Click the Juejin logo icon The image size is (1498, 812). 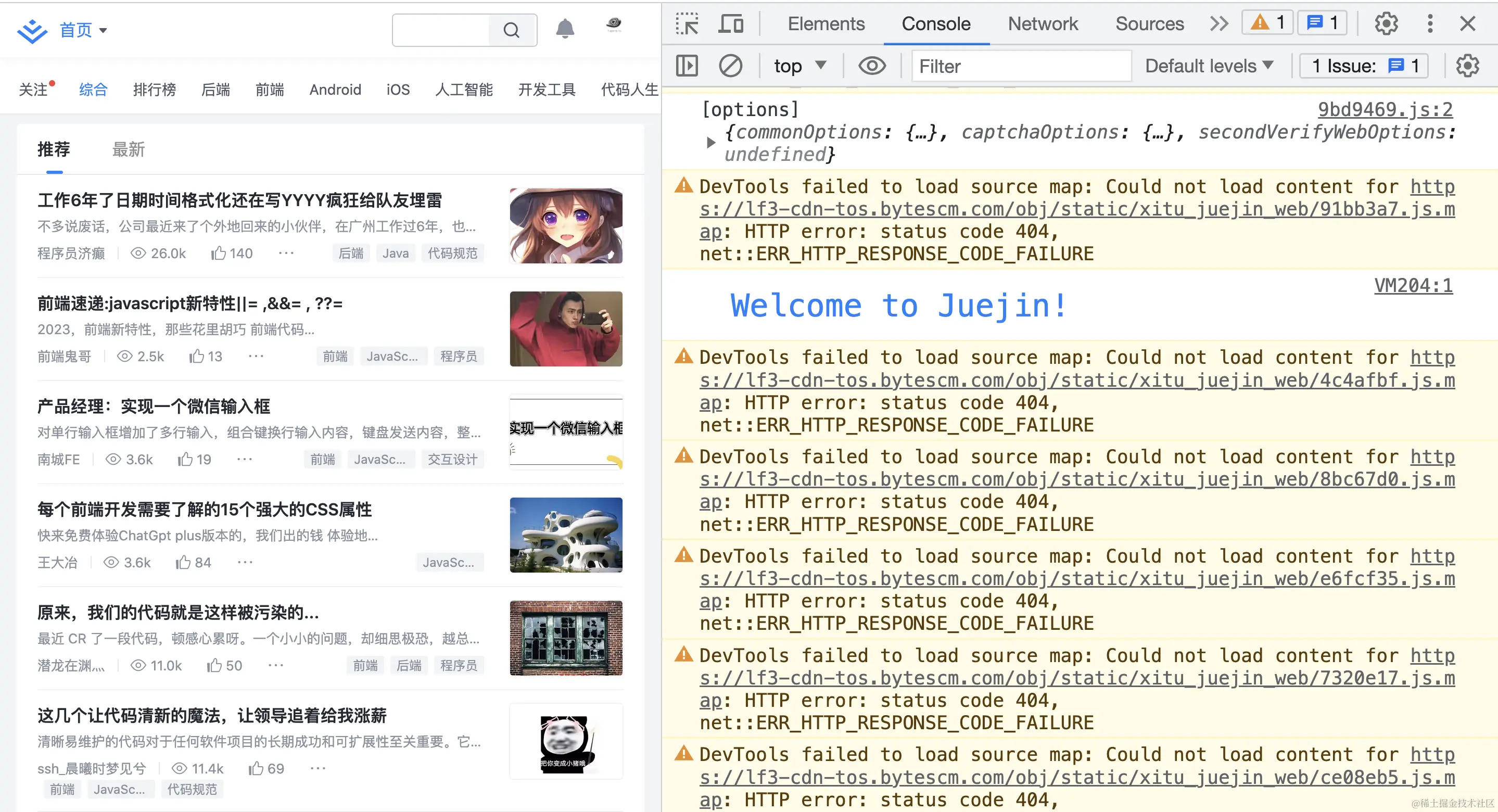coord(32,30)
